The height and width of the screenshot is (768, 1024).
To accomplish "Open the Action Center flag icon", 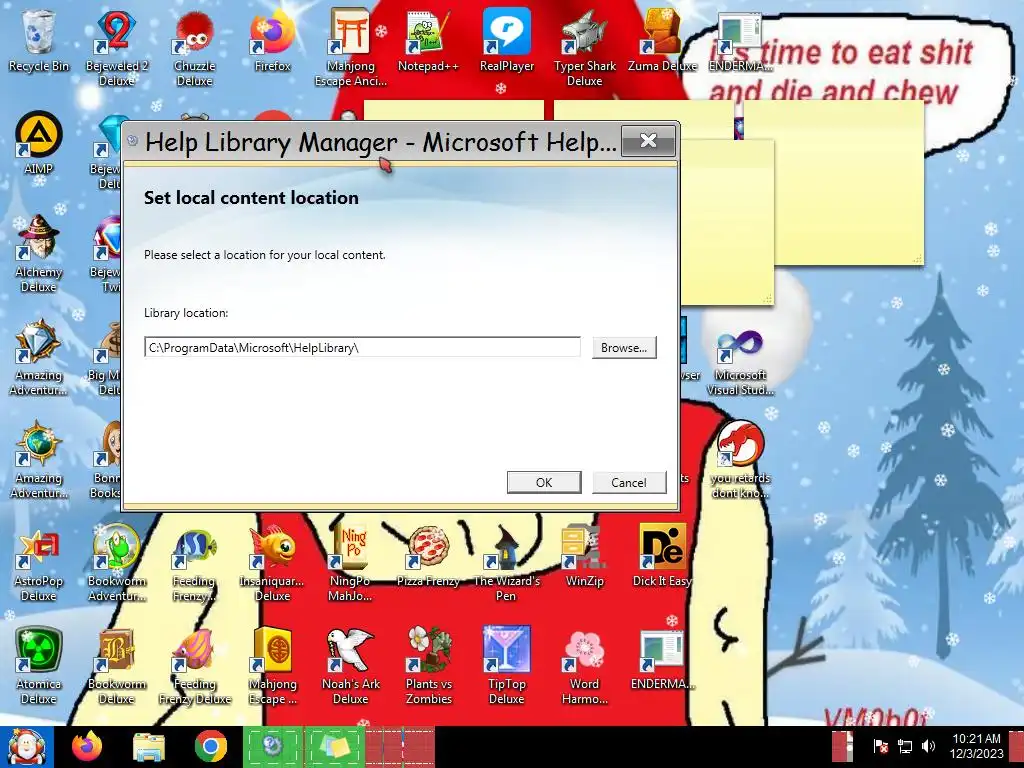I will (x=880, y=746).
